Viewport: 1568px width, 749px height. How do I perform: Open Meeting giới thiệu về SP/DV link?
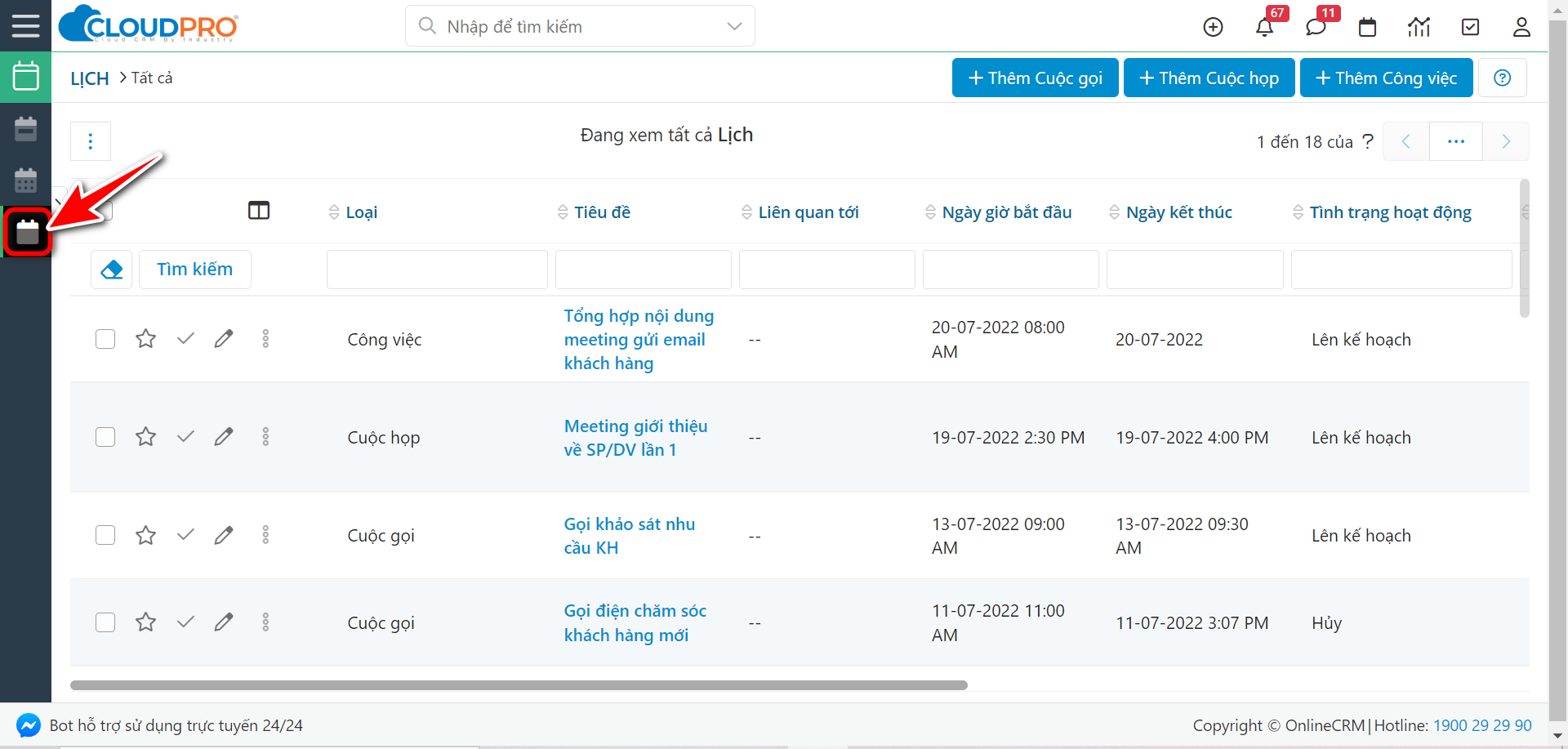tap(635, 438)
